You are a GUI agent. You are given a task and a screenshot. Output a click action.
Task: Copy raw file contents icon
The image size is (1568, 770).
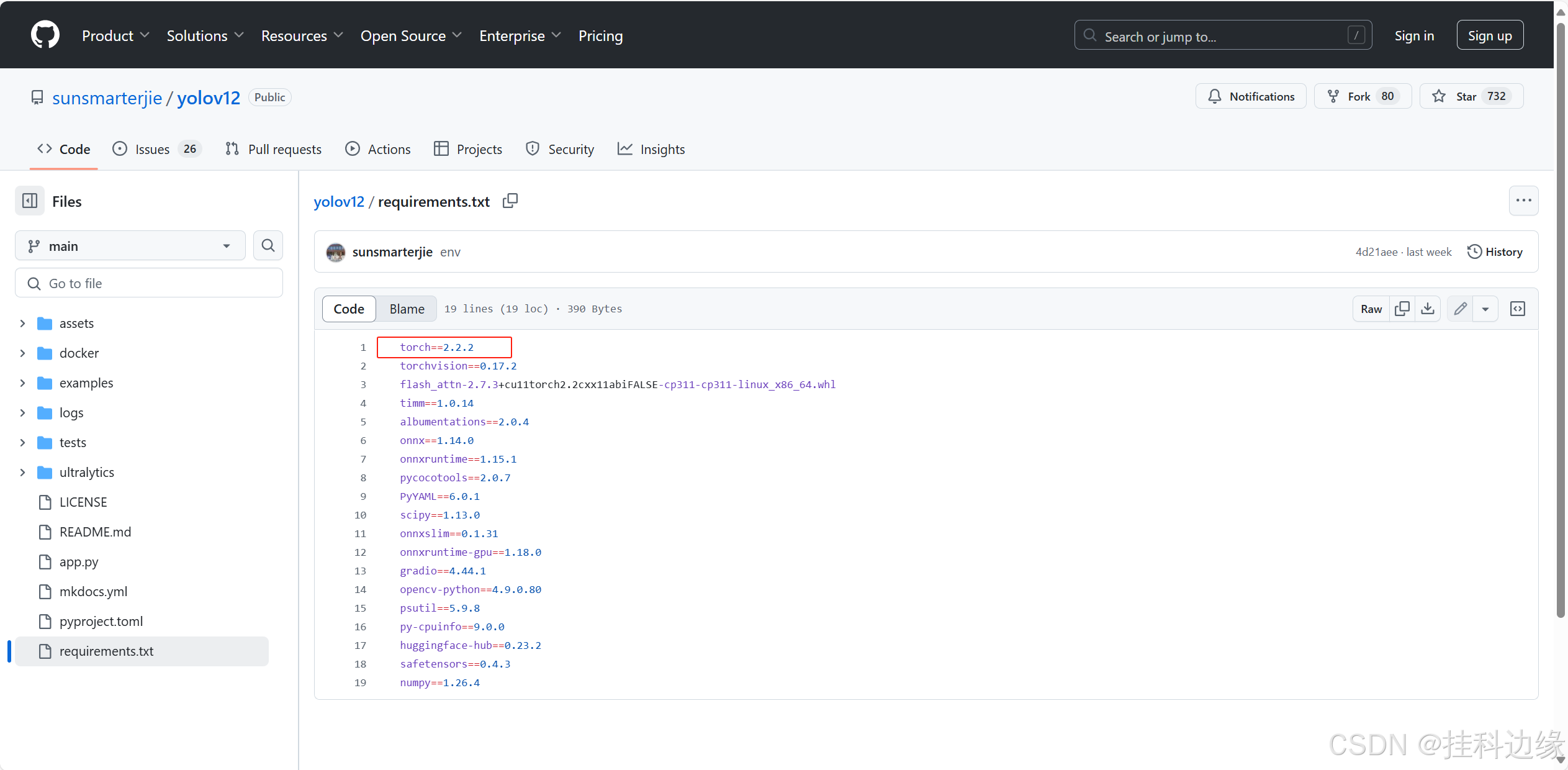[x=1402, y=309]
